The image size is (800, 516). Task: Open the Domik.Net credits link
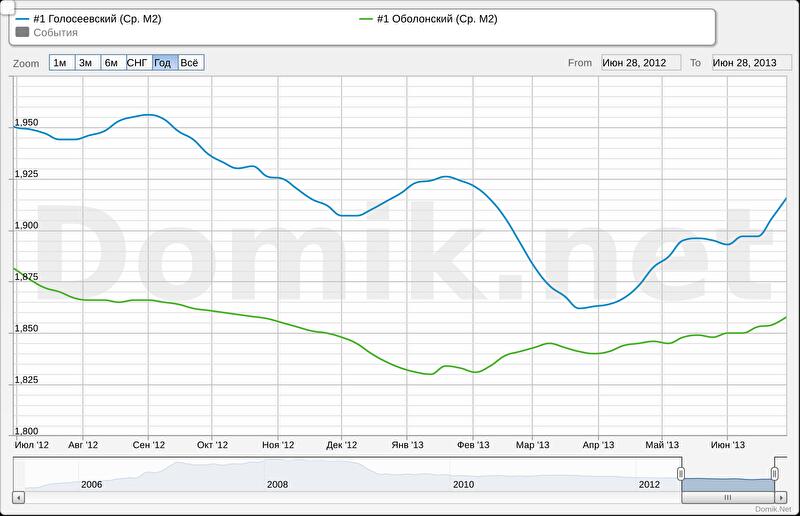point(774,510)
